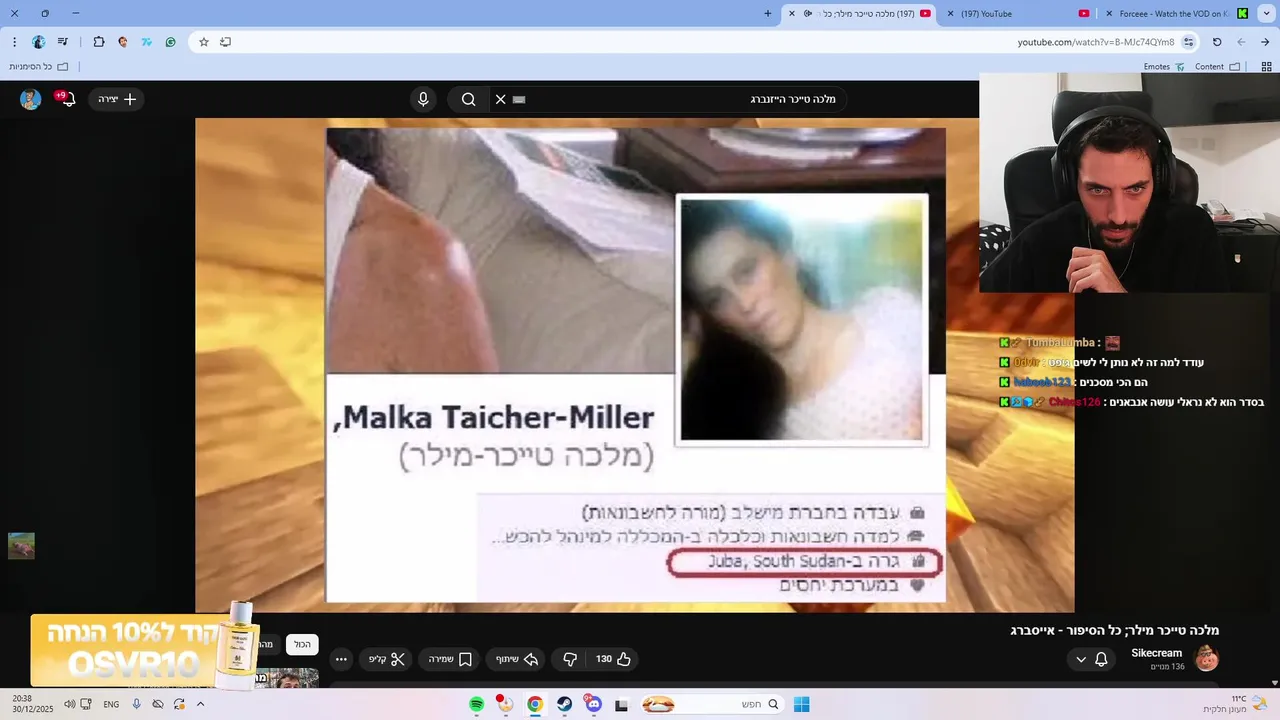Screen dimensions: 1280x720
Task: Navigate using the right arrow browser button
Action: click(x=1265, y=42)
